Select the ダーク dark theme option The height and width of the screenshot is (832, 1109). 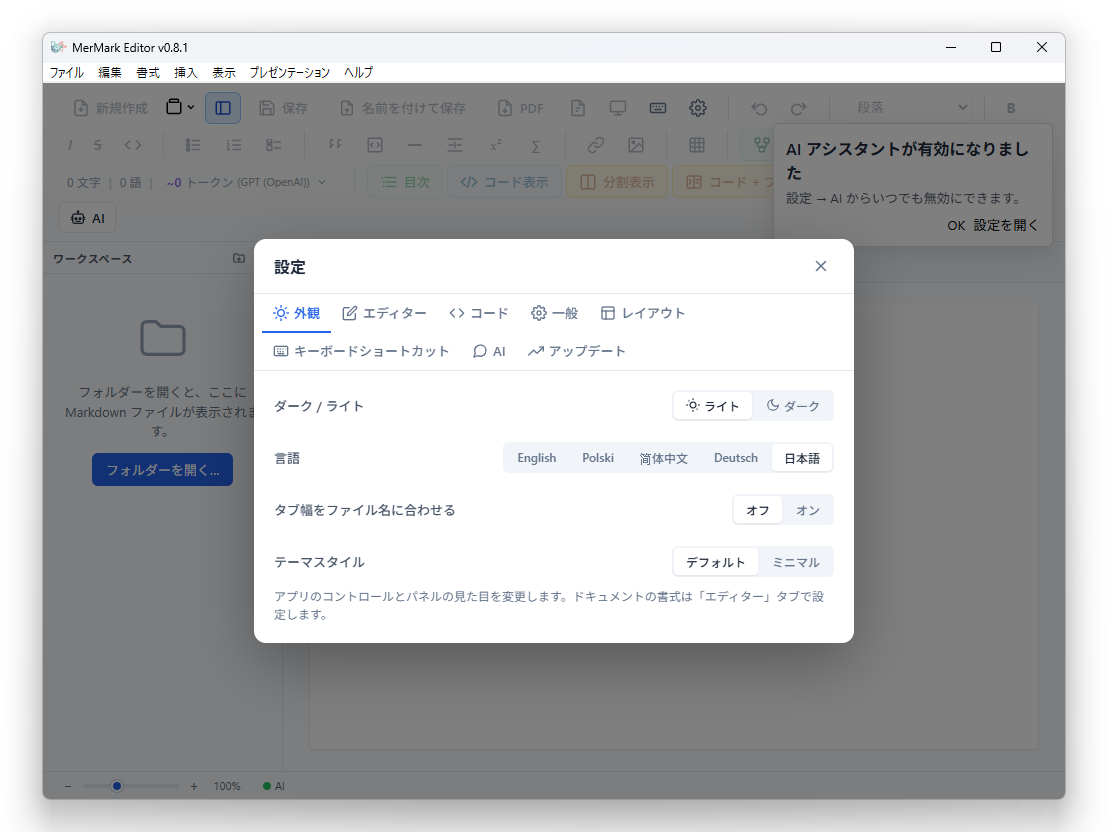(x=793, y=405)
